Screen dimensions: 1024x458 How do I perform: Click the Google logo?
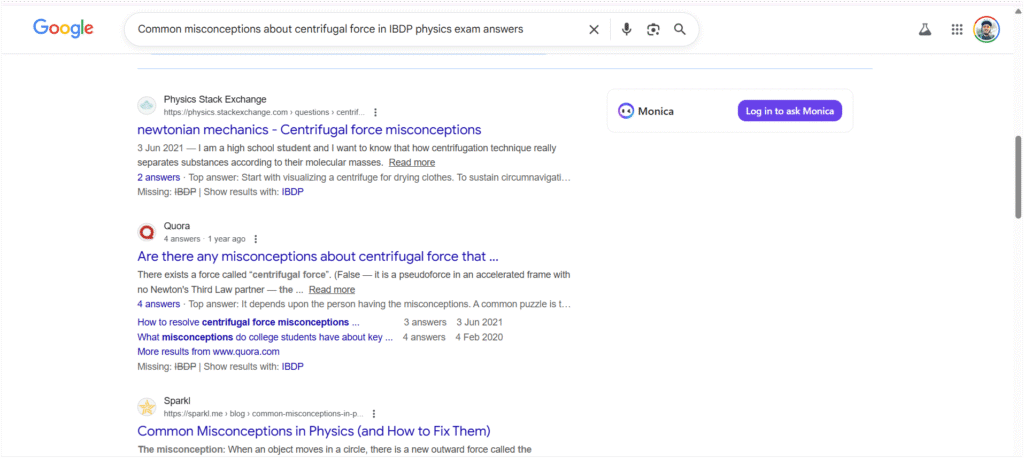[x=63, y=29]
